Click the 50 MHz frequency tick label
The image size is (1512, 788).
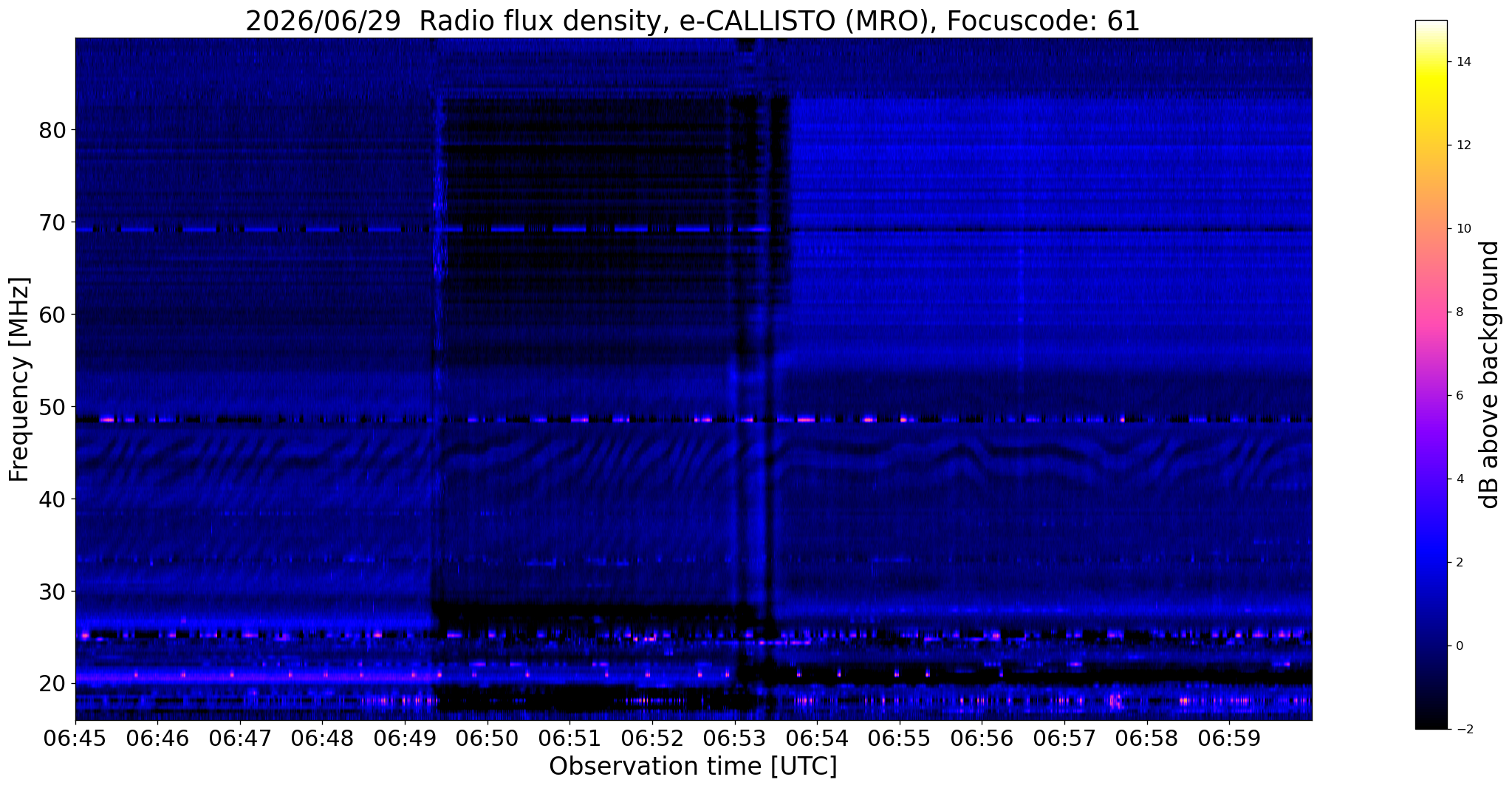click(x=52, y=407)
